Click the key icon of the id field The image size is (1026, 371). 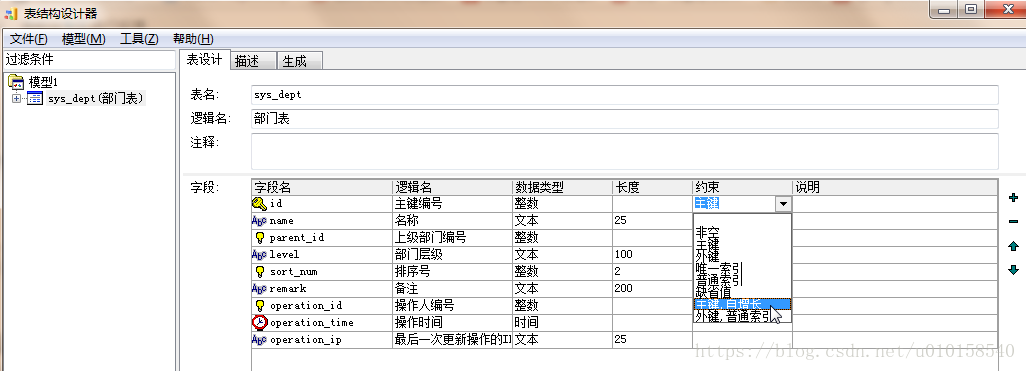pyautogui.click(x=259, y=203)
